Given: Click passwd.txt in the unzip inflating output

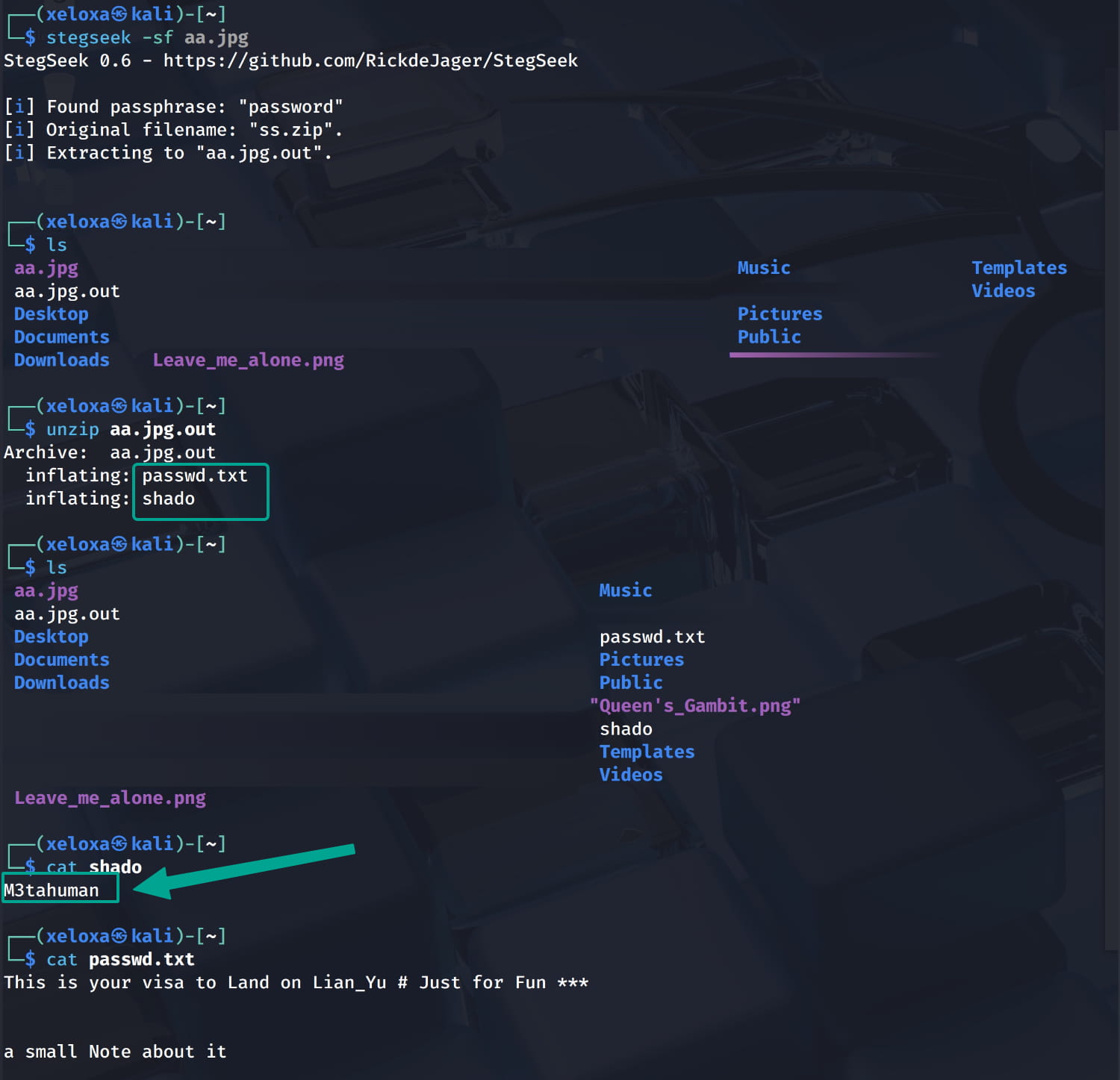Looking at the screenshot, I should (194, 475).
